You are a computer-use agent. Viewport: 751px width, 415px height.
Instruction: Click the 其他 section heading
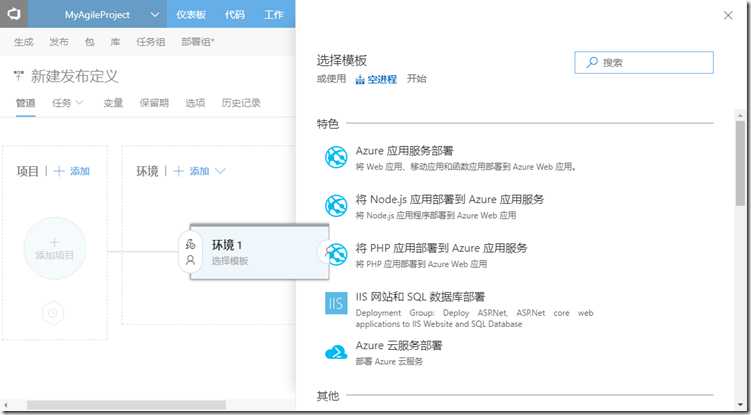click(328, 396)
